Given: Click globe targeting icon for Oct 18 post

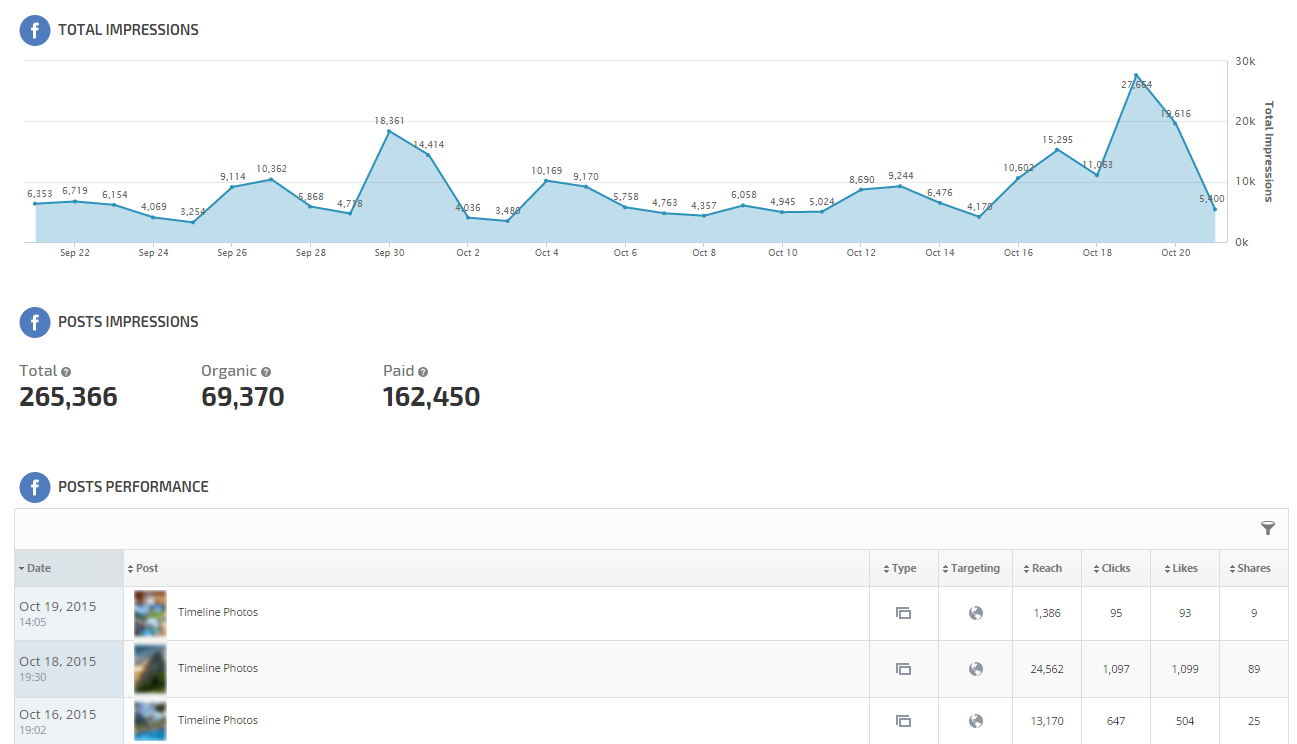Looking at the screenshot, I should (976, 669).
